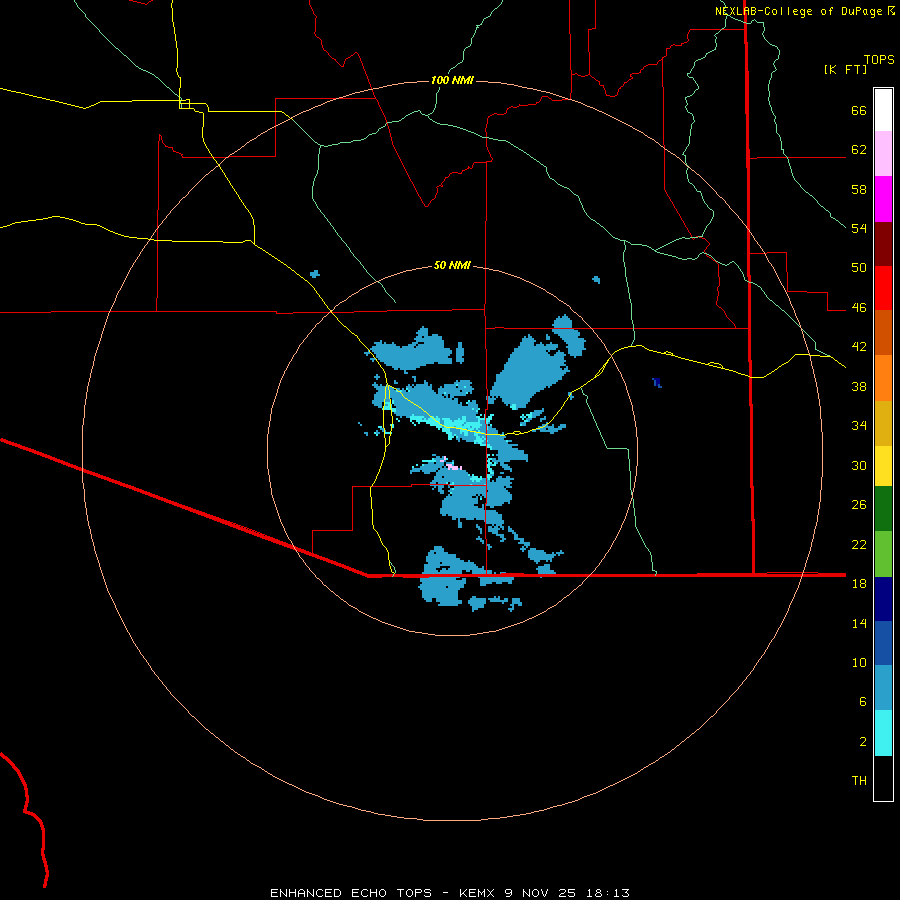This screenshot has width=900, height=900.
Task: Click the bright red 46-50 kft legend swatch
Action: [883, 288]
